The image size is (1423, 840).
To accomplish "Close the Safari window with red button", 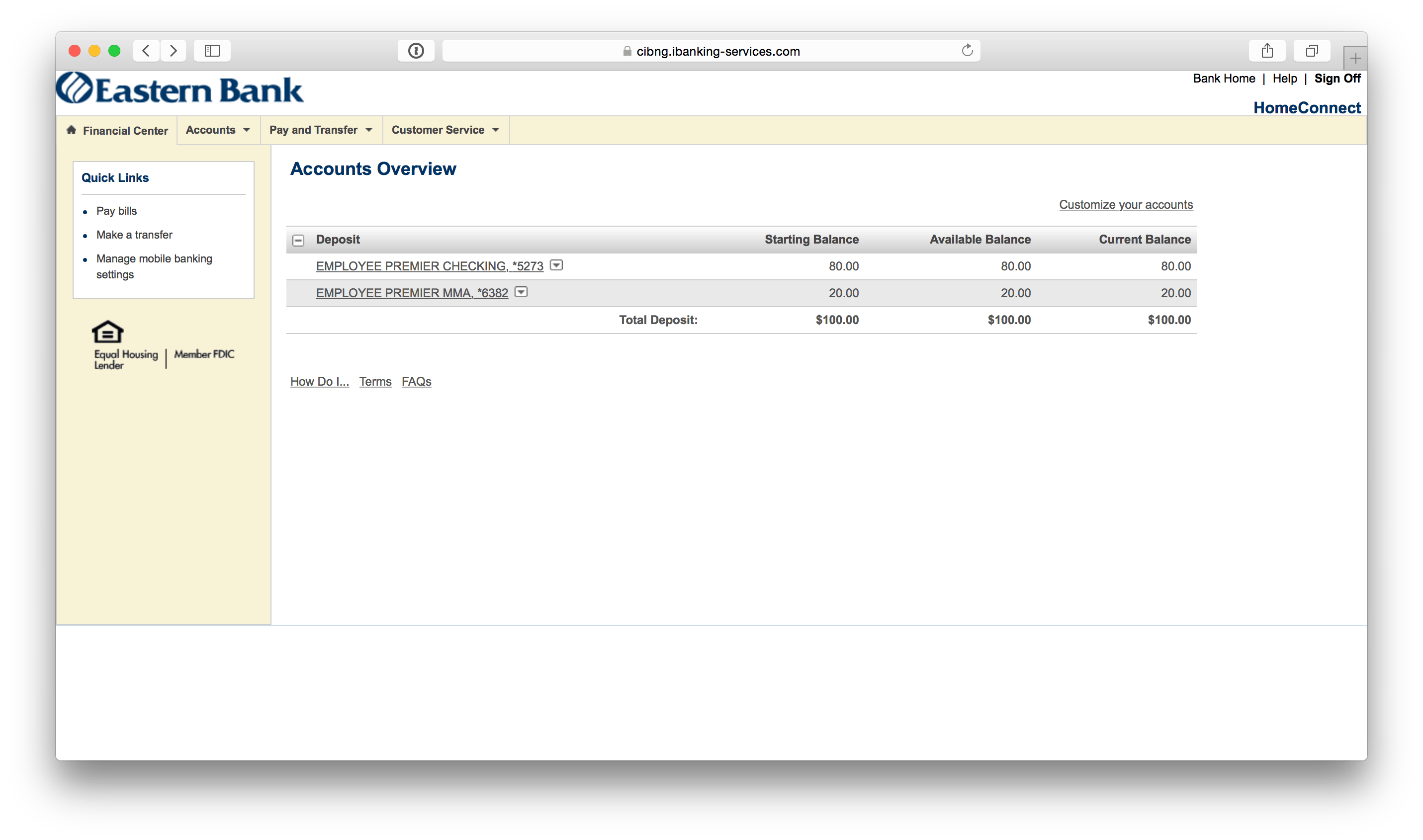I will click(74, 51).
